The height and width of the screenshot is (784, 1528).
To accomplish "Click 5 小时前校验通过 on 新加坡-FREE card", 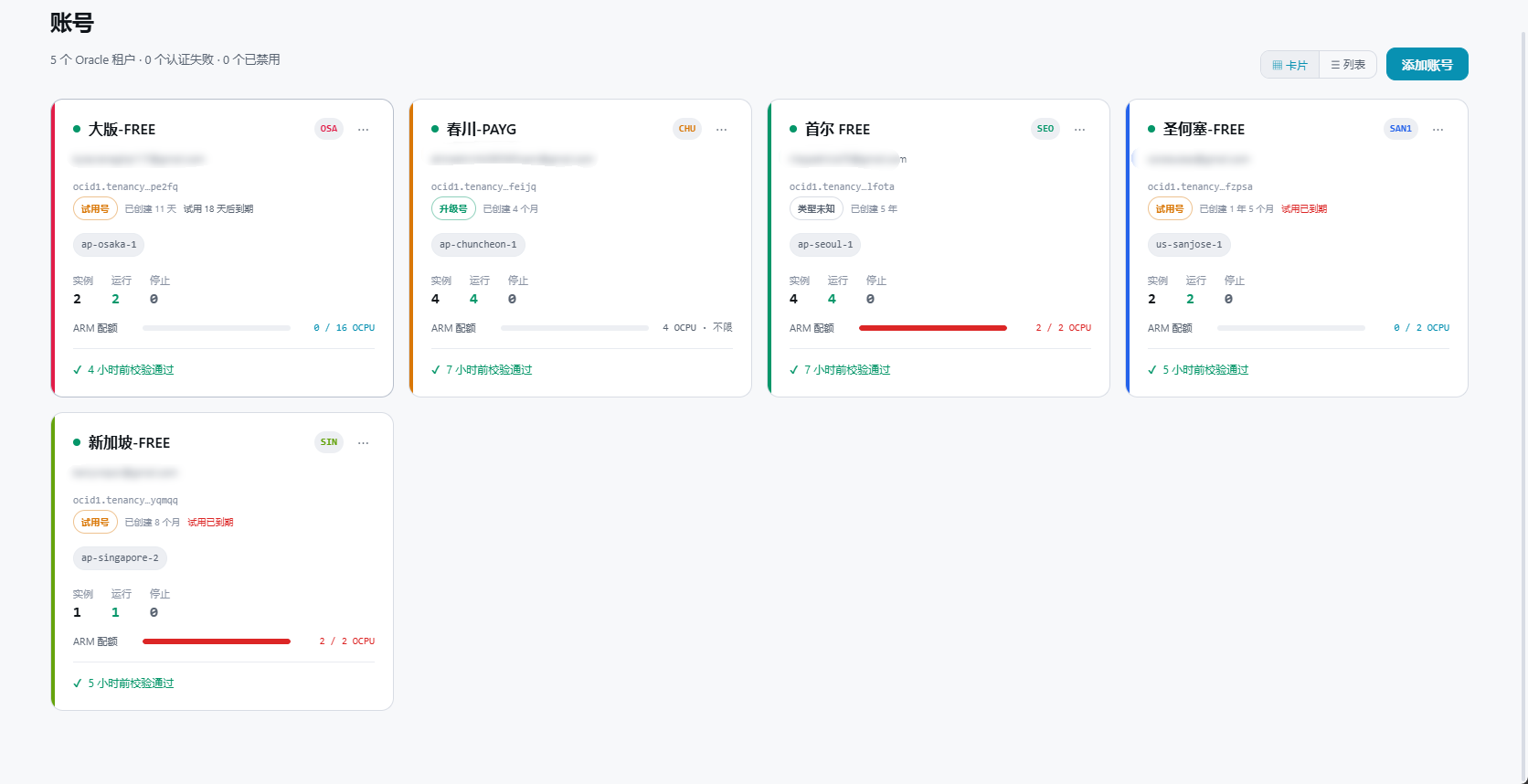I will (131, 683).
